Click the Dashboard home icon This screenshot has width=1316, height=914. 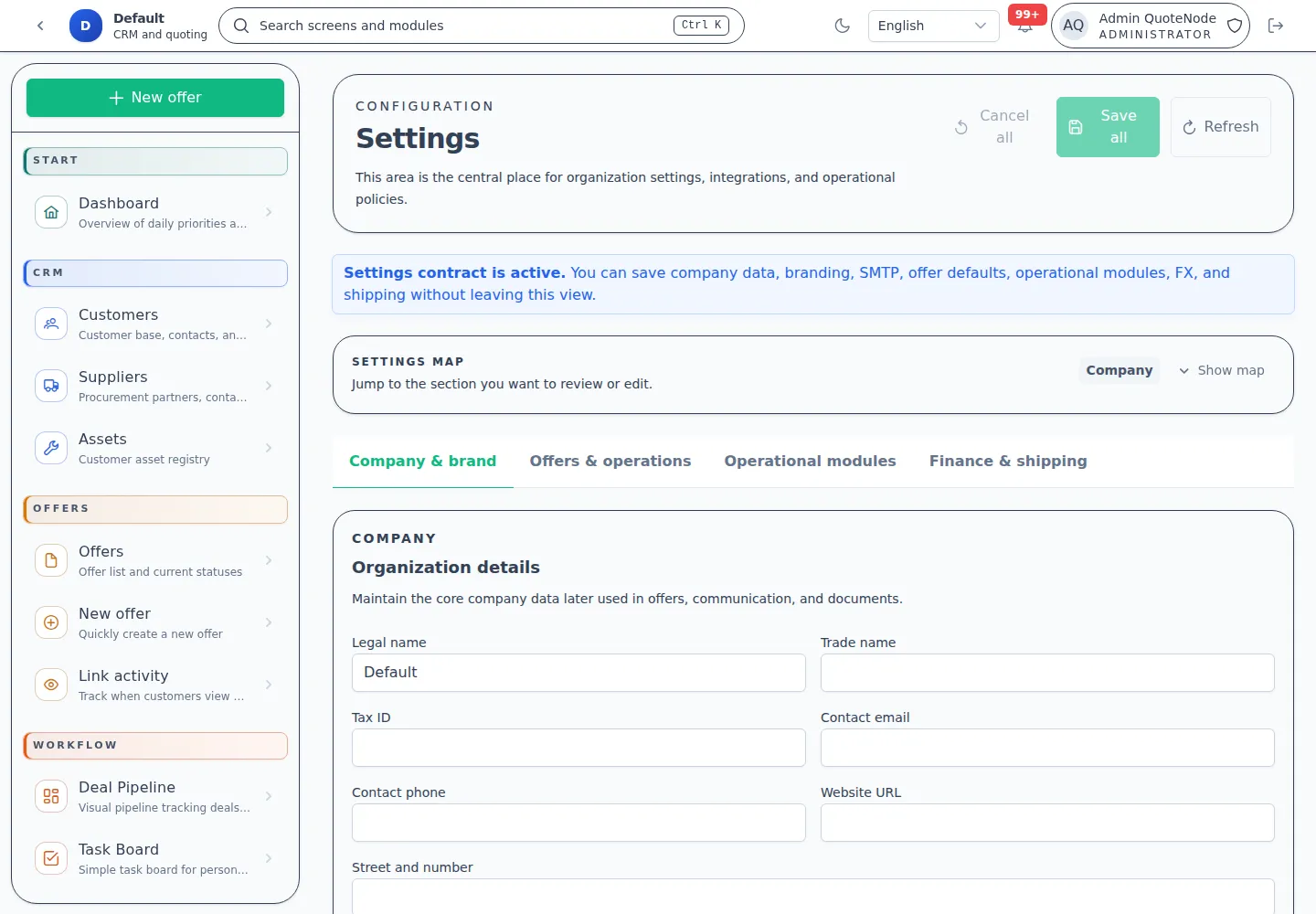pos(51,212)
